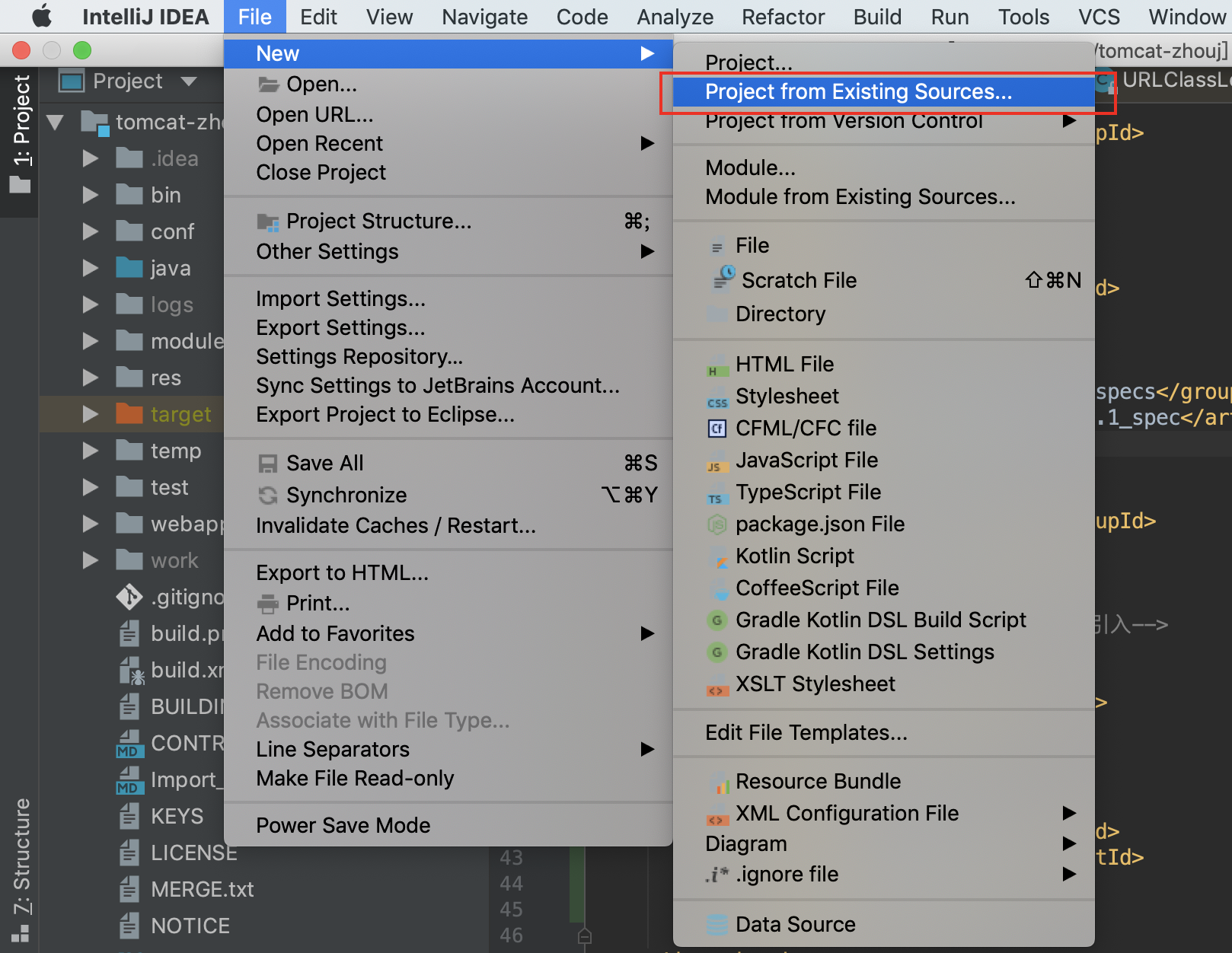Select the NOTICE file
The height and width of the screenshot is (953, 1232).
[190, 926]
